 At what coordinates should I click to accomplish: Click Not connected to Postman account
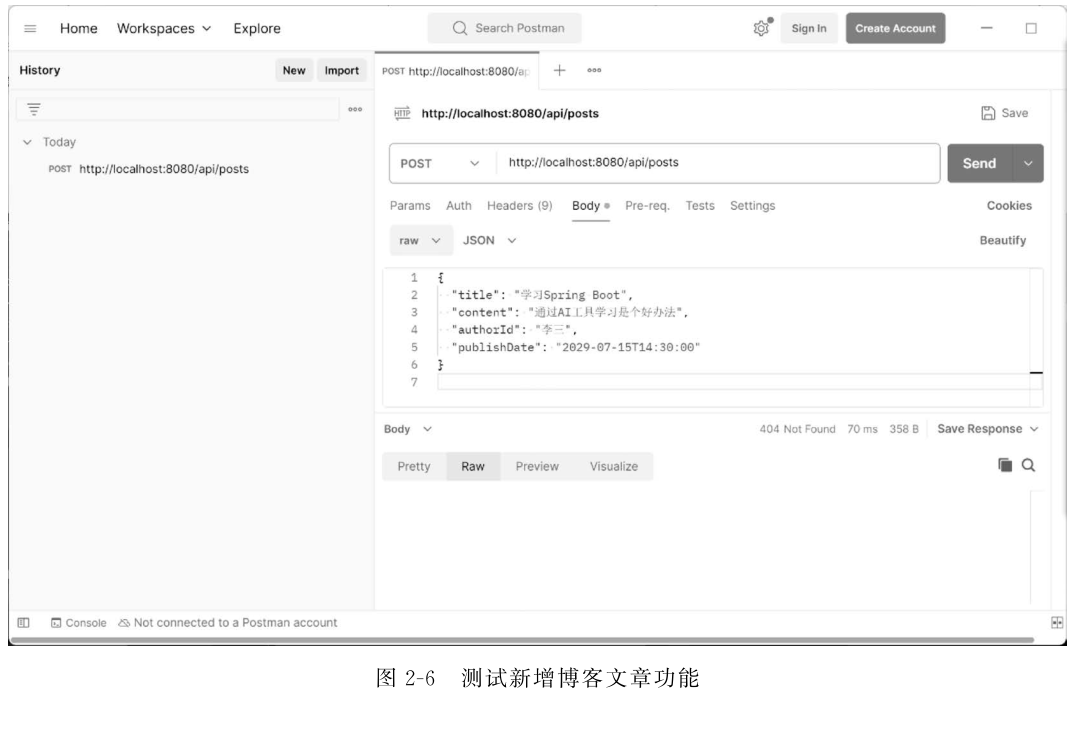tap(228, 623)
